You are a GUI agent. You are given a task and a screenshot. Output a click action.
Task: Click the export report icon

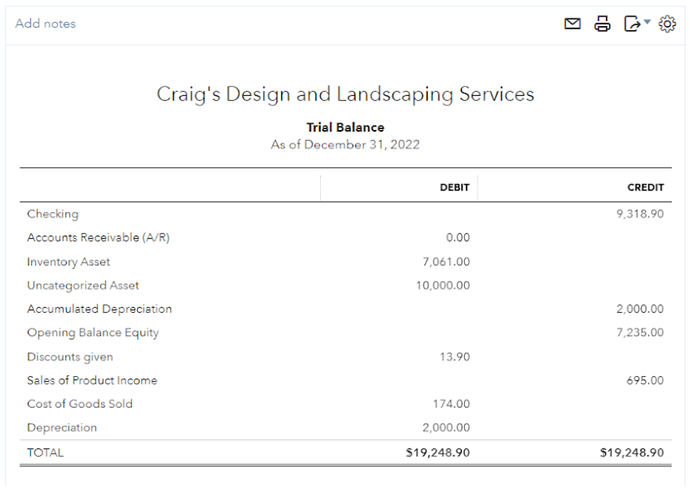point(632,24)
